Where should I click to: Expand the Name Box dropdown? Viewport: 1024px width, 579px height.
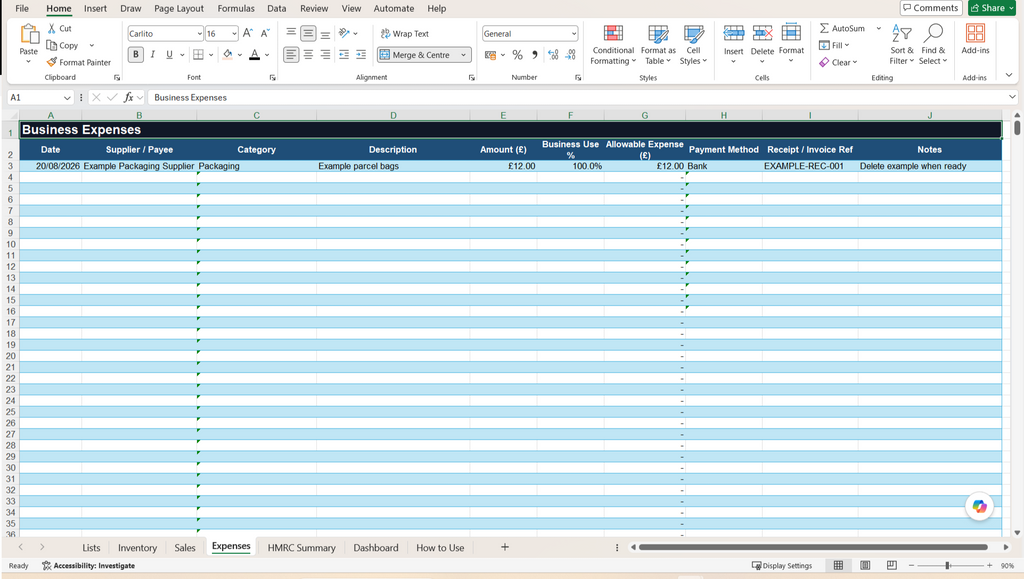[x=67, y=98]
